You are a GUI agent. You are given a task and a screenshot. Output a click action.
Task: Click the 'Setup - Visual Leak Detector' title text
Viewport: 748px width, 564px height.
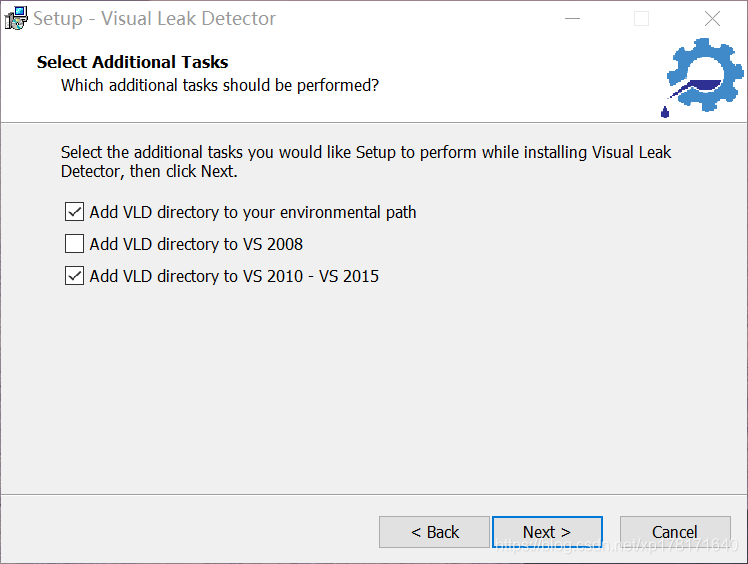154,18
